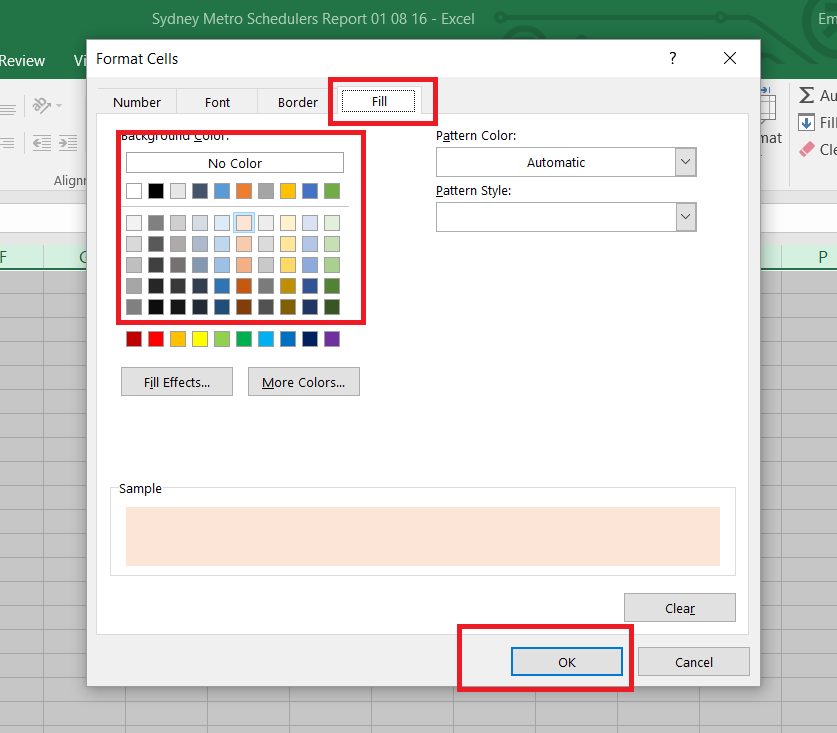Click the orientation icon in ribbon
The image size is (837, 733).
pyautogui.click(x=42, y=105)
